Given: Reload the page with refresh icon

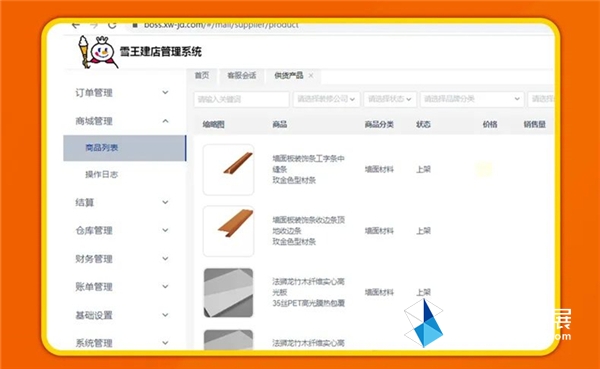Looking at the screenshot, I should pos(112,25).
